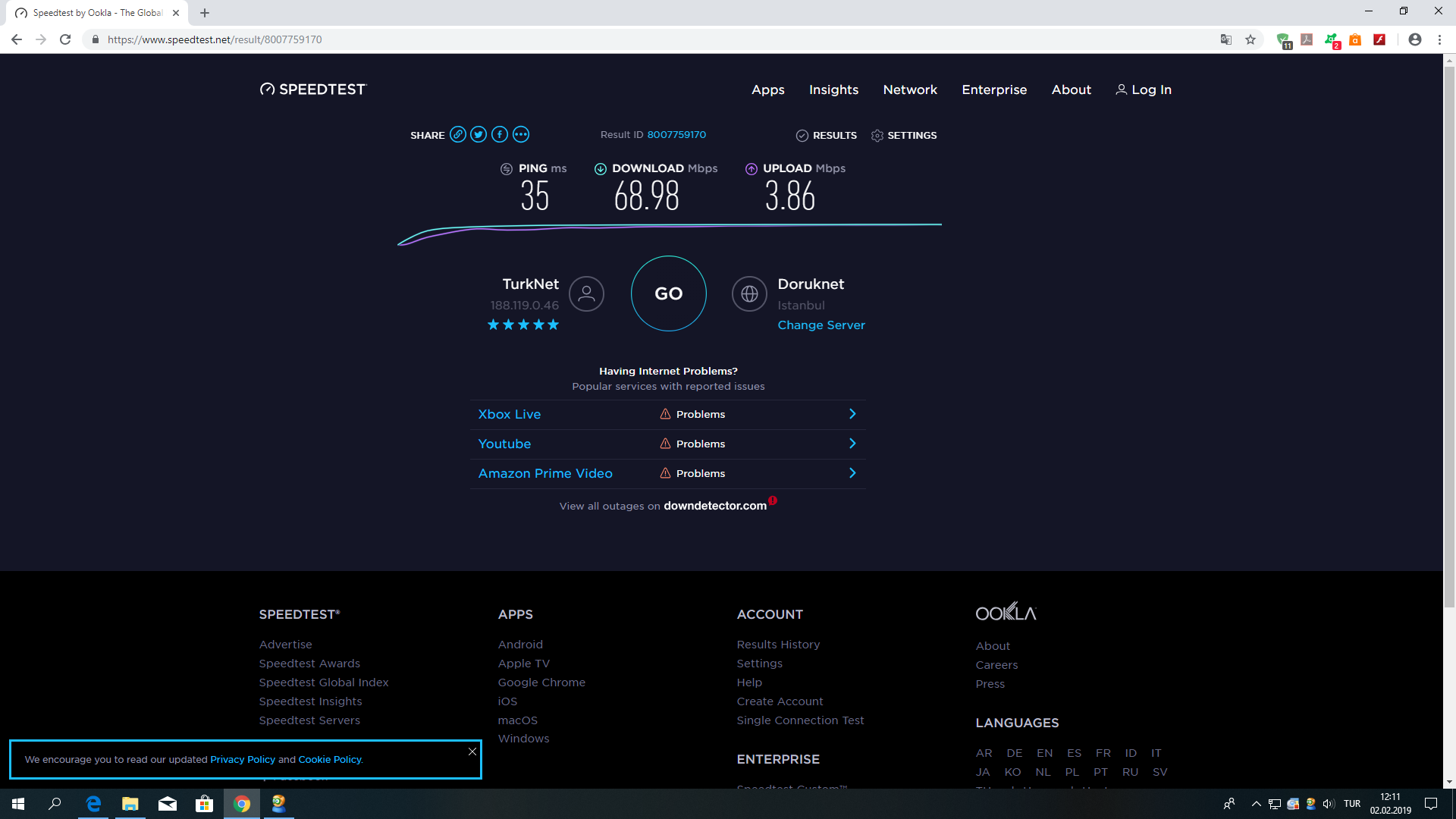Open the Chrome three-dot menu

(1439, 39)
